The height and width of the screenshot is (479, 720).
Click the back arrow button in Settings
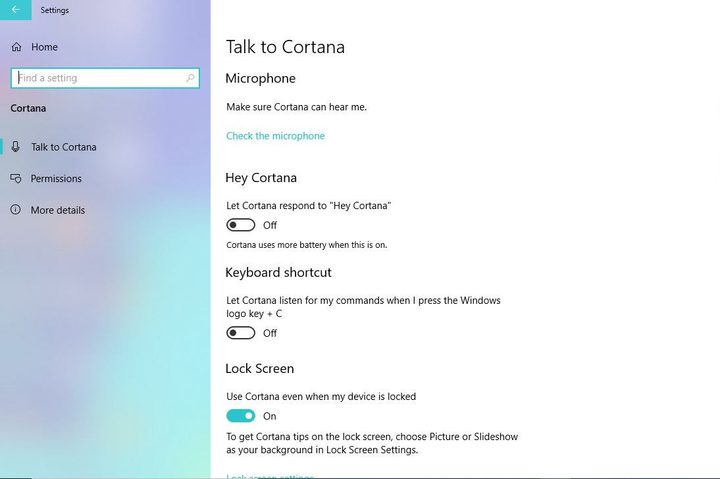coord(16,10)
